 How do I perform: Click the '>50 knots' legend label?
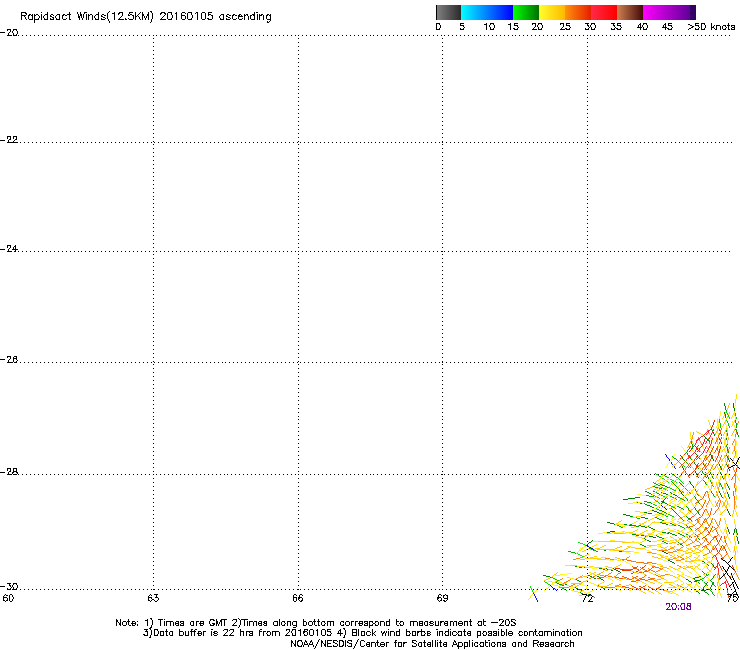click(x=711, y=27)
